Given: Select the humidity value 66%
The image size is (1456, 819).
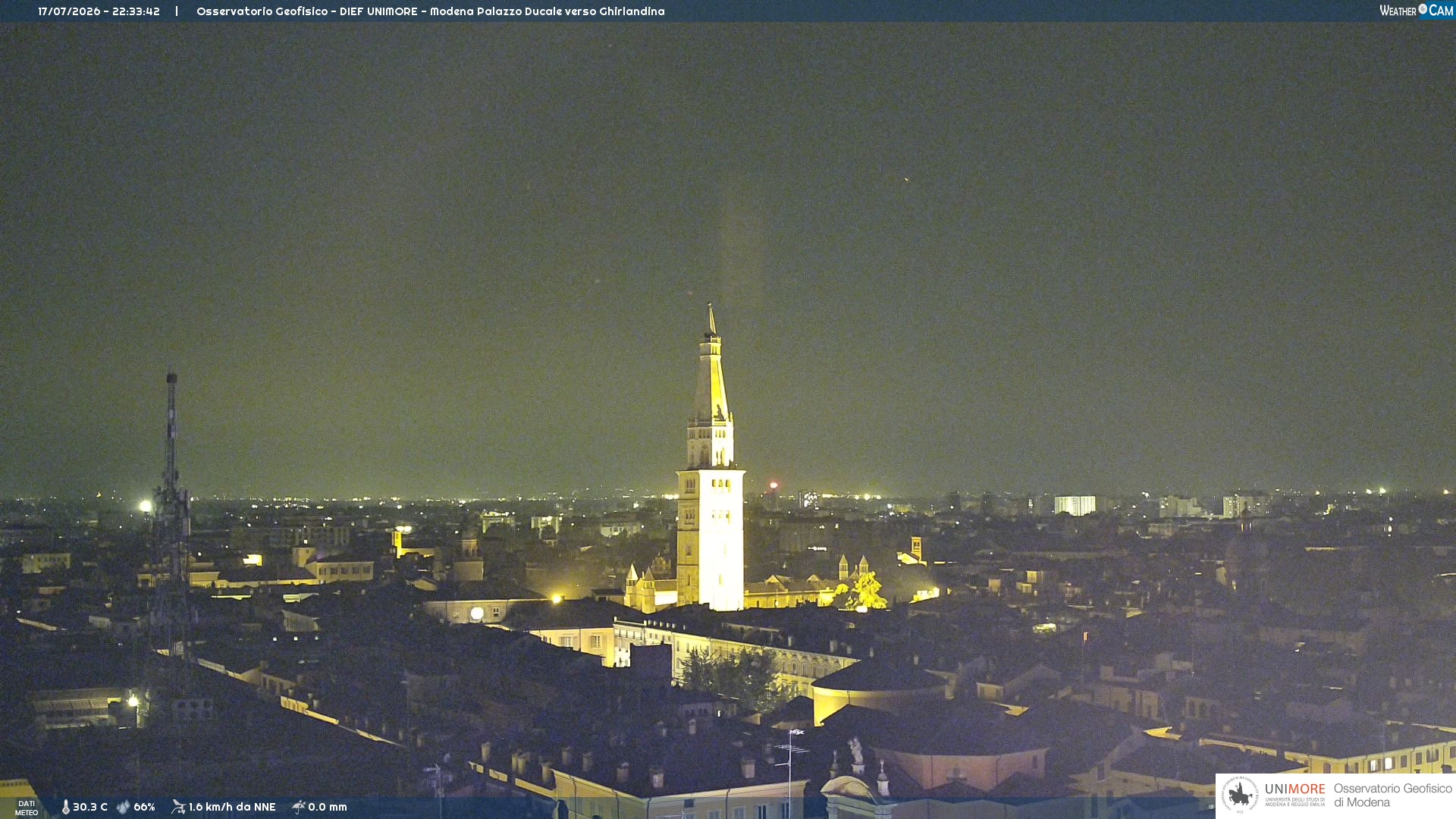Looking at the screenshot, I should click(144, 807).
